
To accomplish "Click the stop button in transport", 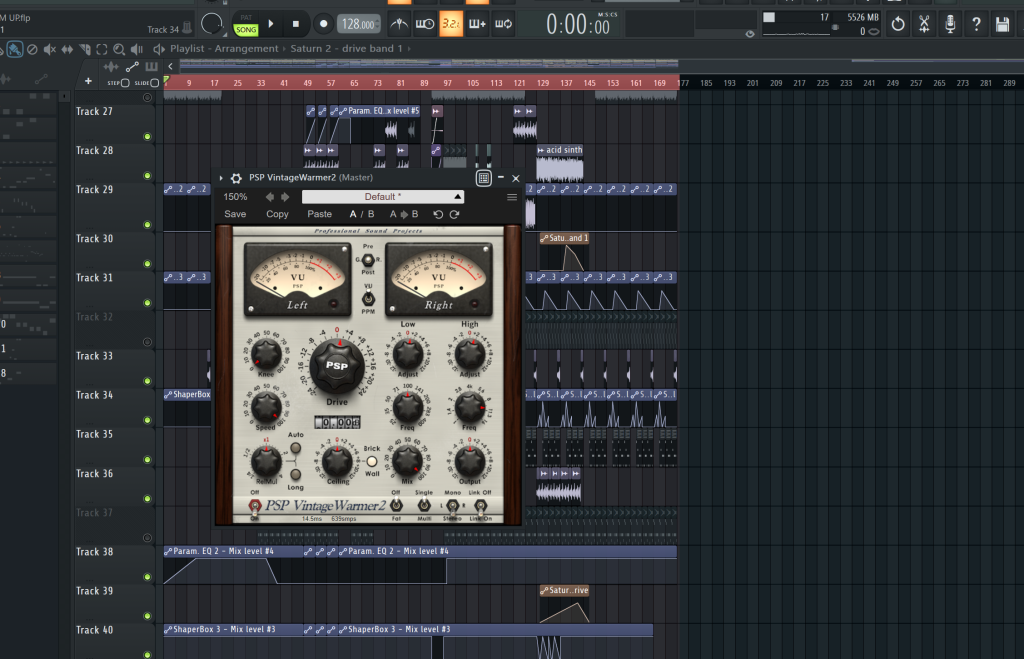I will (296, 23).
